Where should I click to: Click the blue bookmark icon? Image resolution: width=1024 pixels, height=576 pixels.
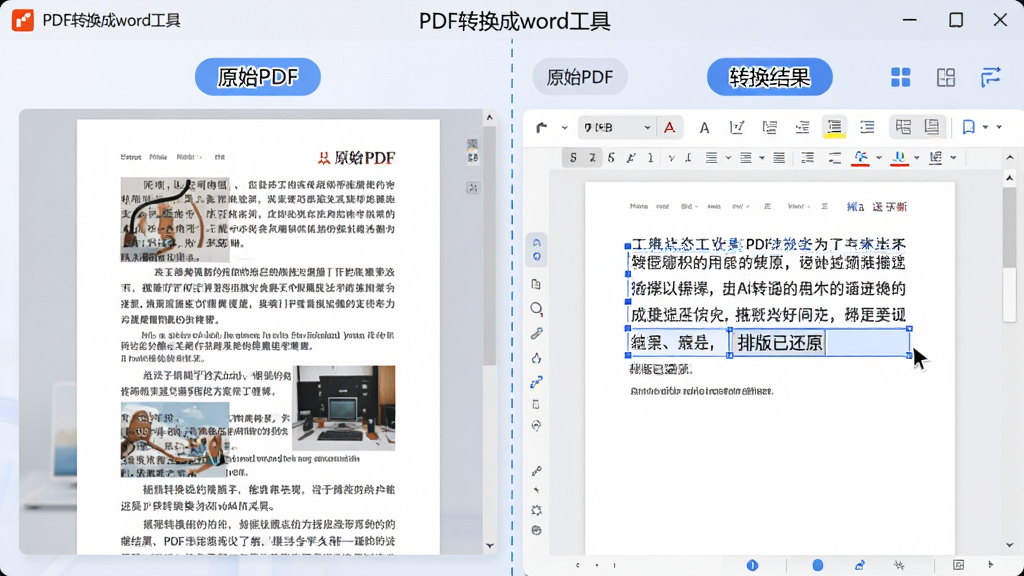click(x=968, y=127)
